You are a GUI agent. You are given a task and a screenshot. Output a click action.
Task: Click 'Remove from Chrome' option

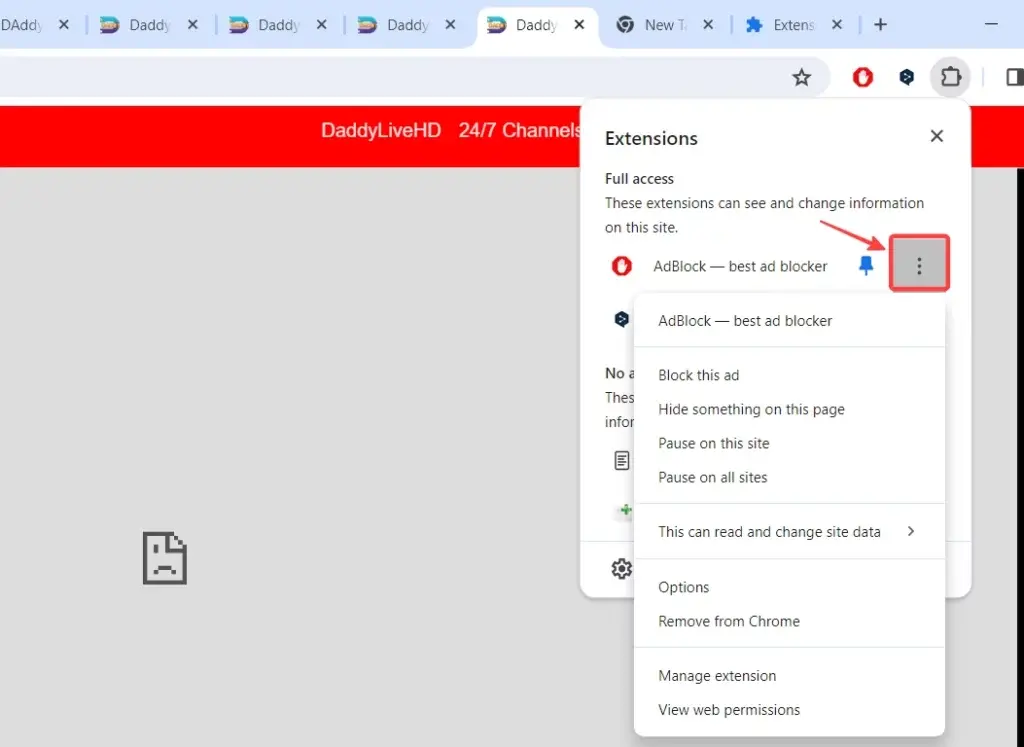click(728, 621)
